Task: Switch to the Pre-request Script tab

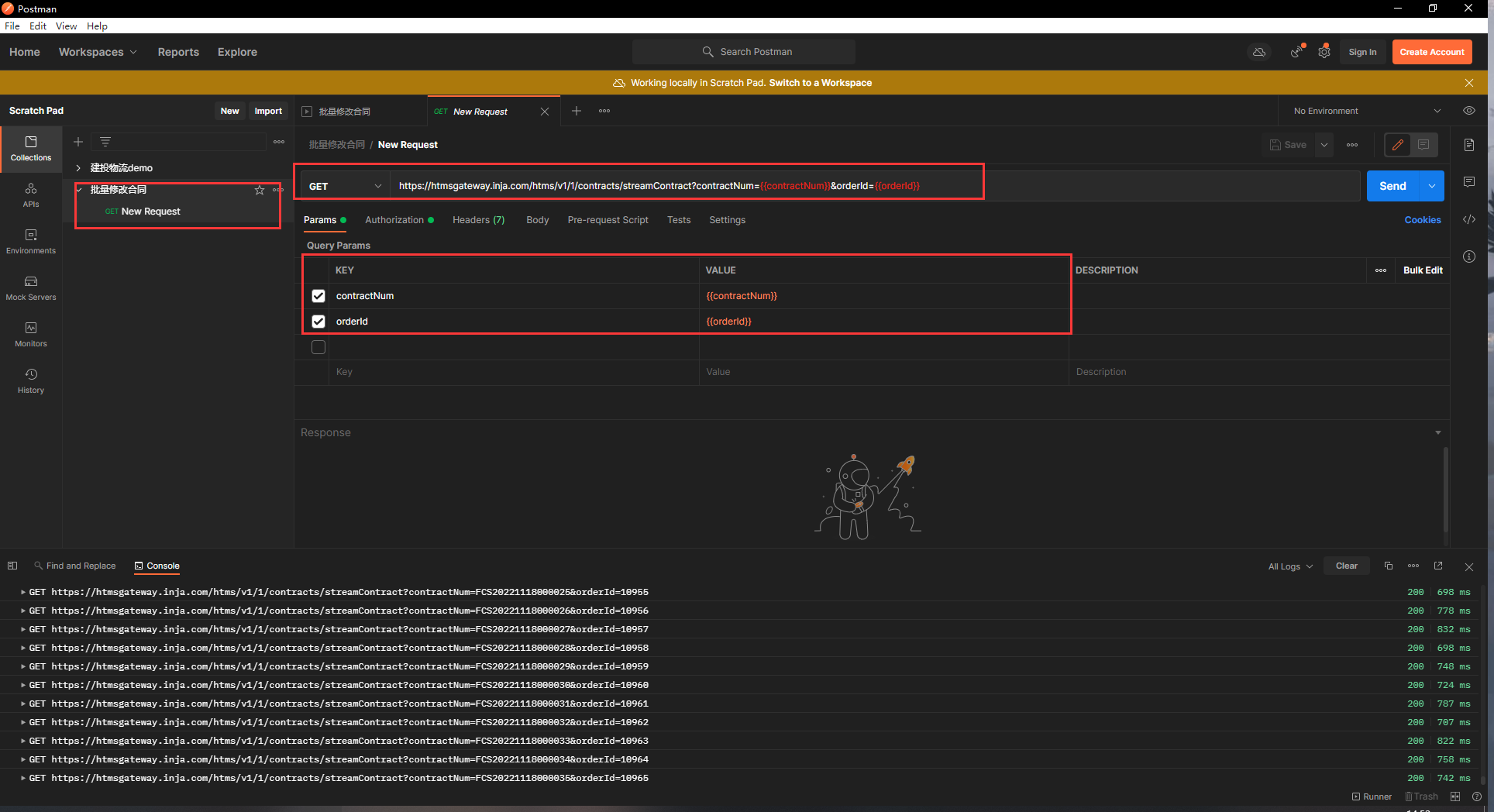Action: point(608,220)
